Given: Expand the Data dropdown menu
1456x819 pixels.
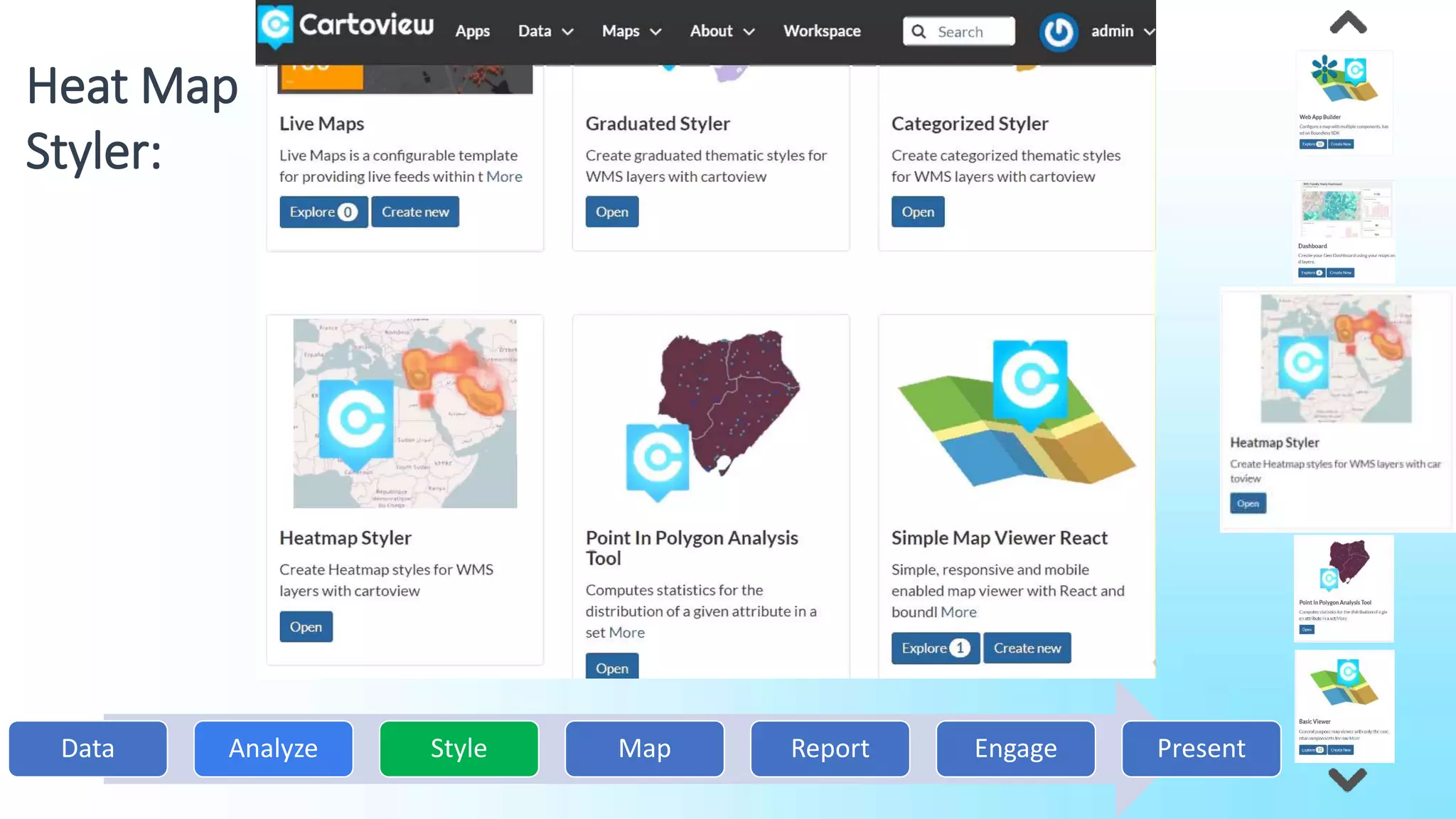Looking at the screenshot, I should click(x=545, y=31).
